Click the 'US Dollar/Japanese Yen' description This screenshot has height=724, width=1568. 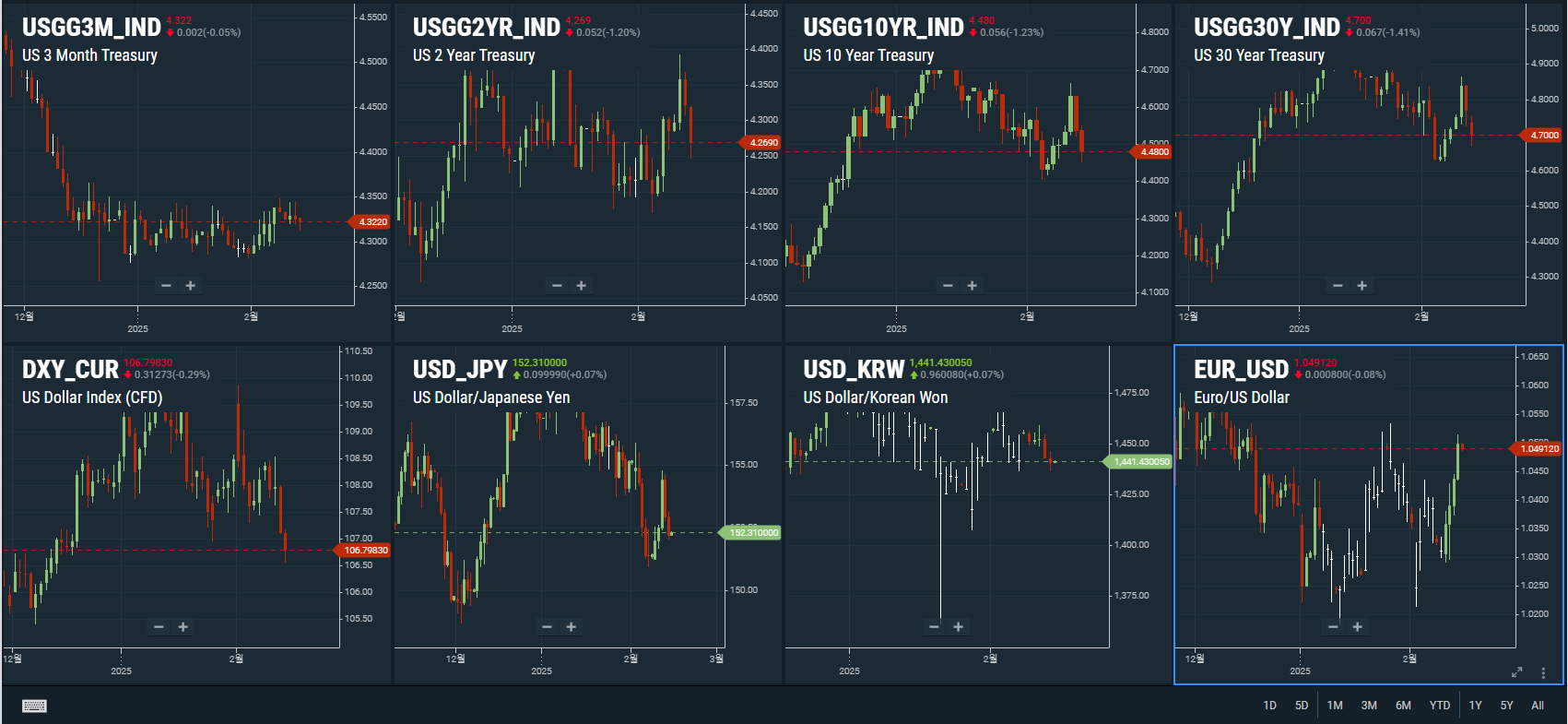tap(491, 398)
